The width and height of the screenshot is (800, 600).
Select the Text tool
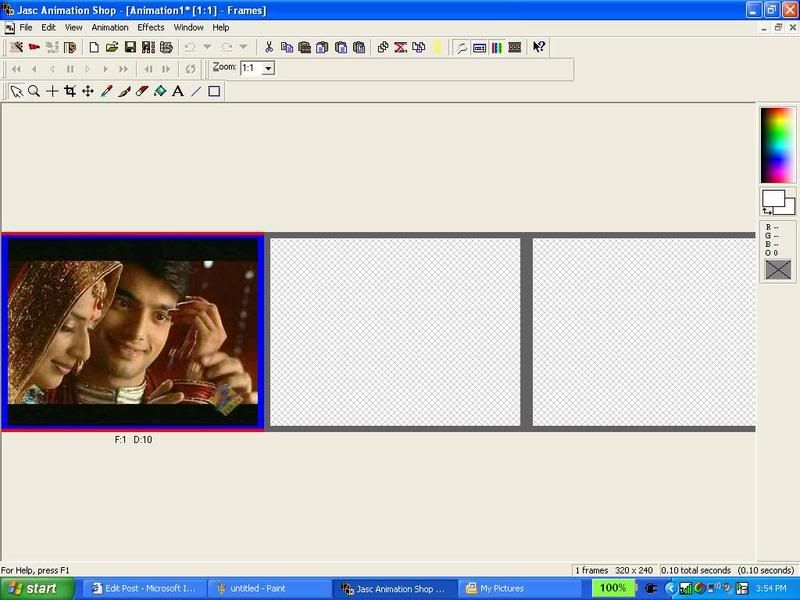178,91
